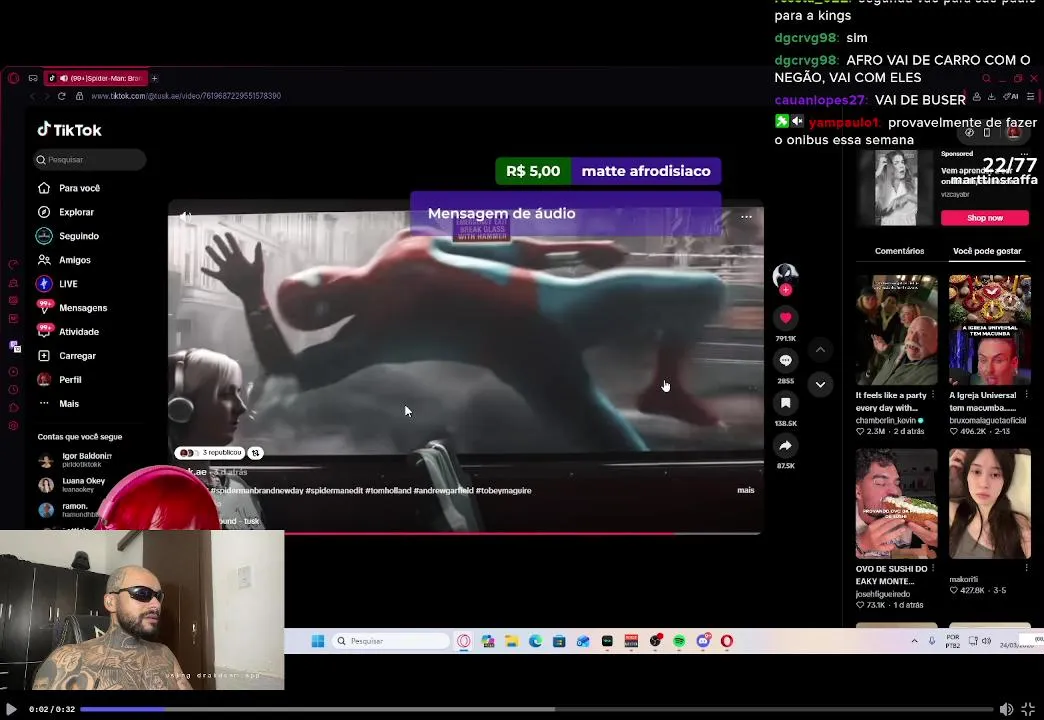Show hidden tray icons chevron

tap(914, 641)
